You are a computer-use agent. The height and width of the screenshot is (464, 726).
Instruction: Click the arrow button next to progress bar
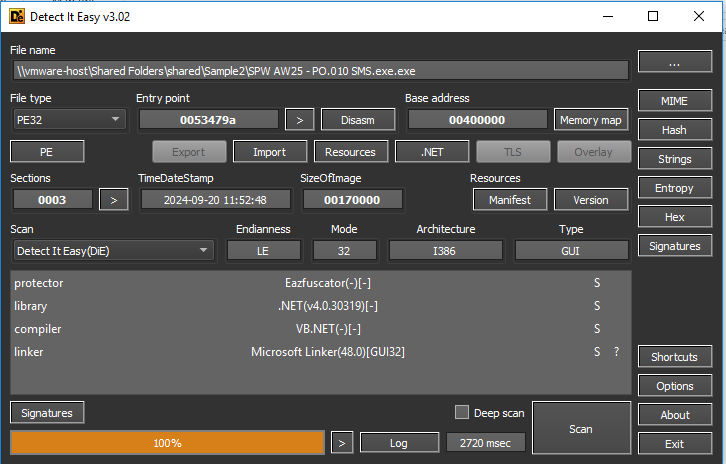click(342, 443)
